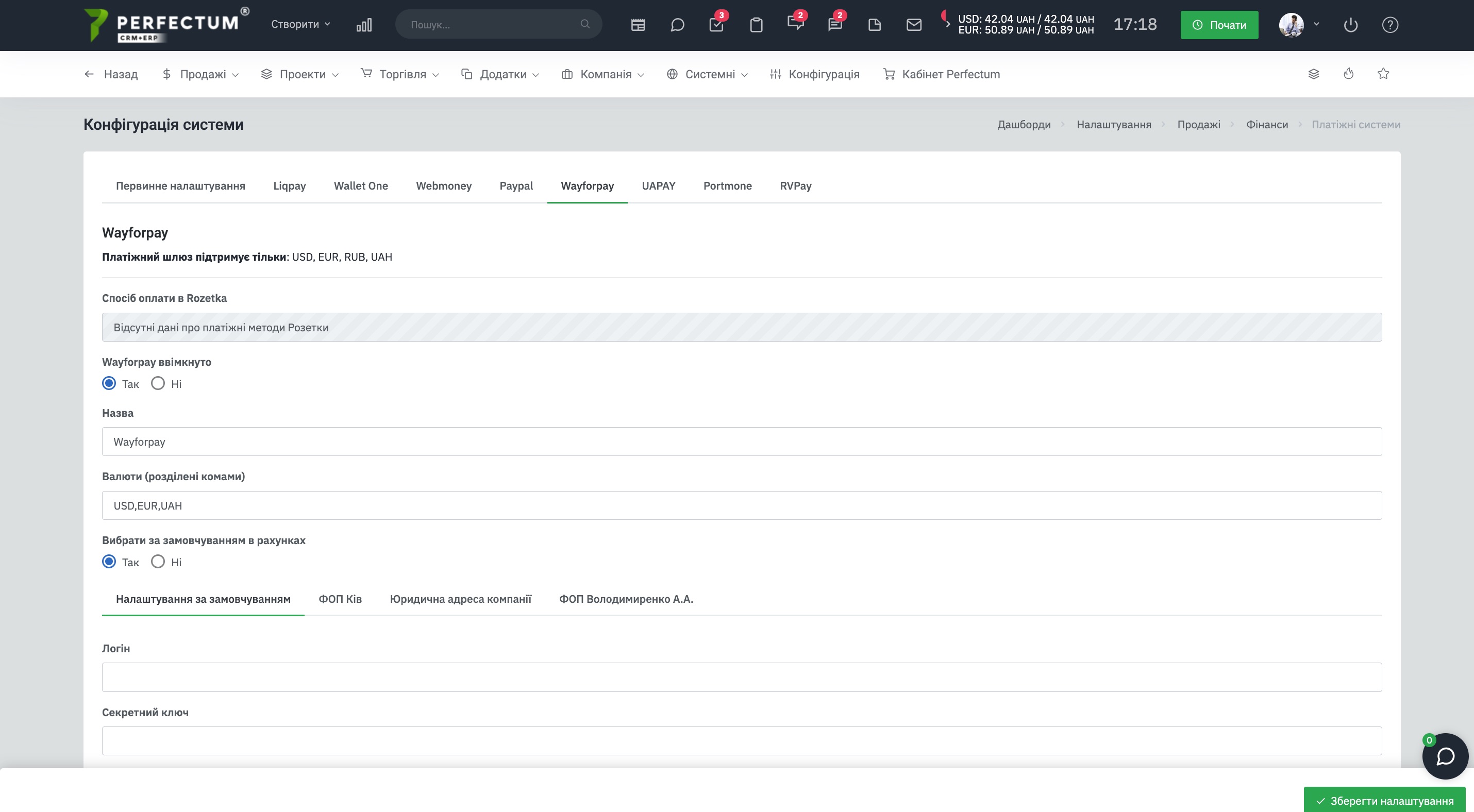Click the green Почати button
This screenshot has height=812, width=1474.
click(1219, 25)
